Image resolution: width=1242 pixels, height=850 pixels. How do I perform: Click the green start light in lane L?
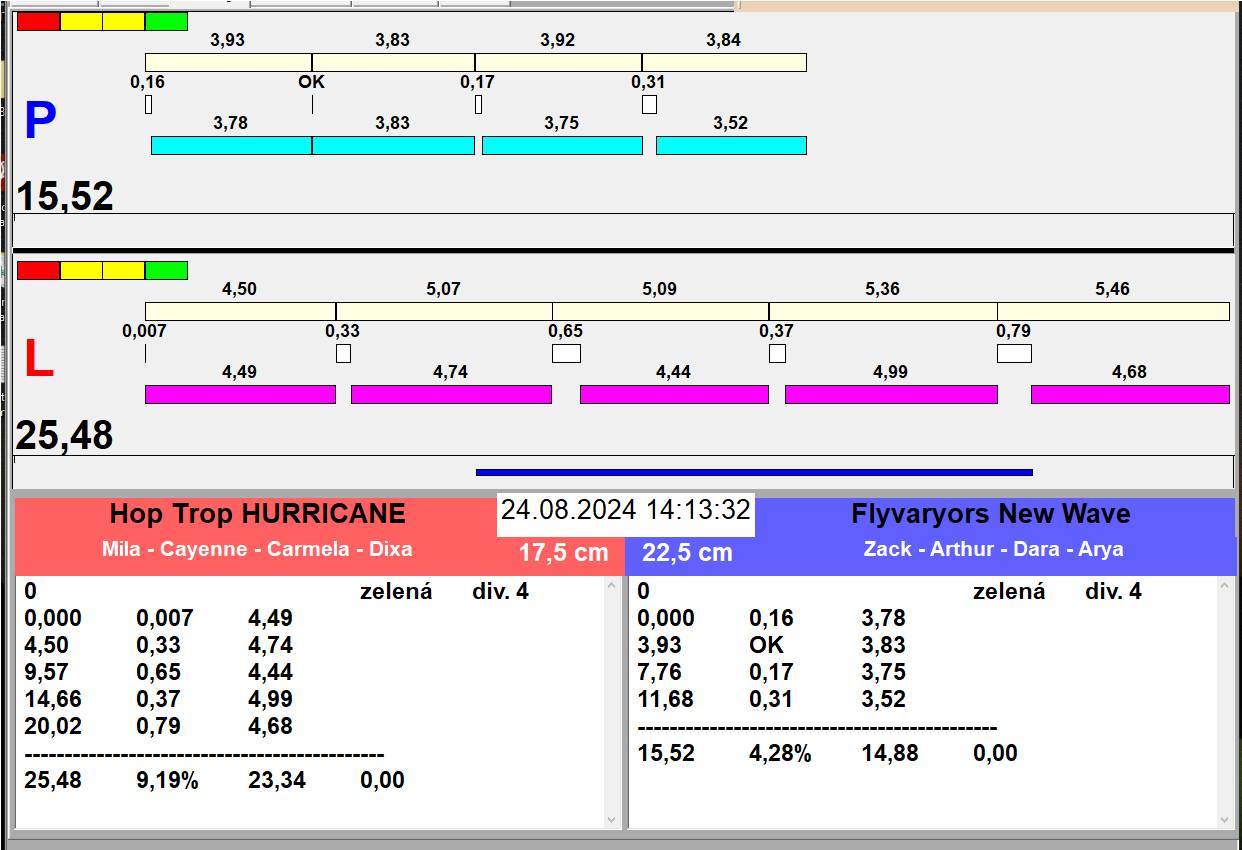(x=166, y=270)
